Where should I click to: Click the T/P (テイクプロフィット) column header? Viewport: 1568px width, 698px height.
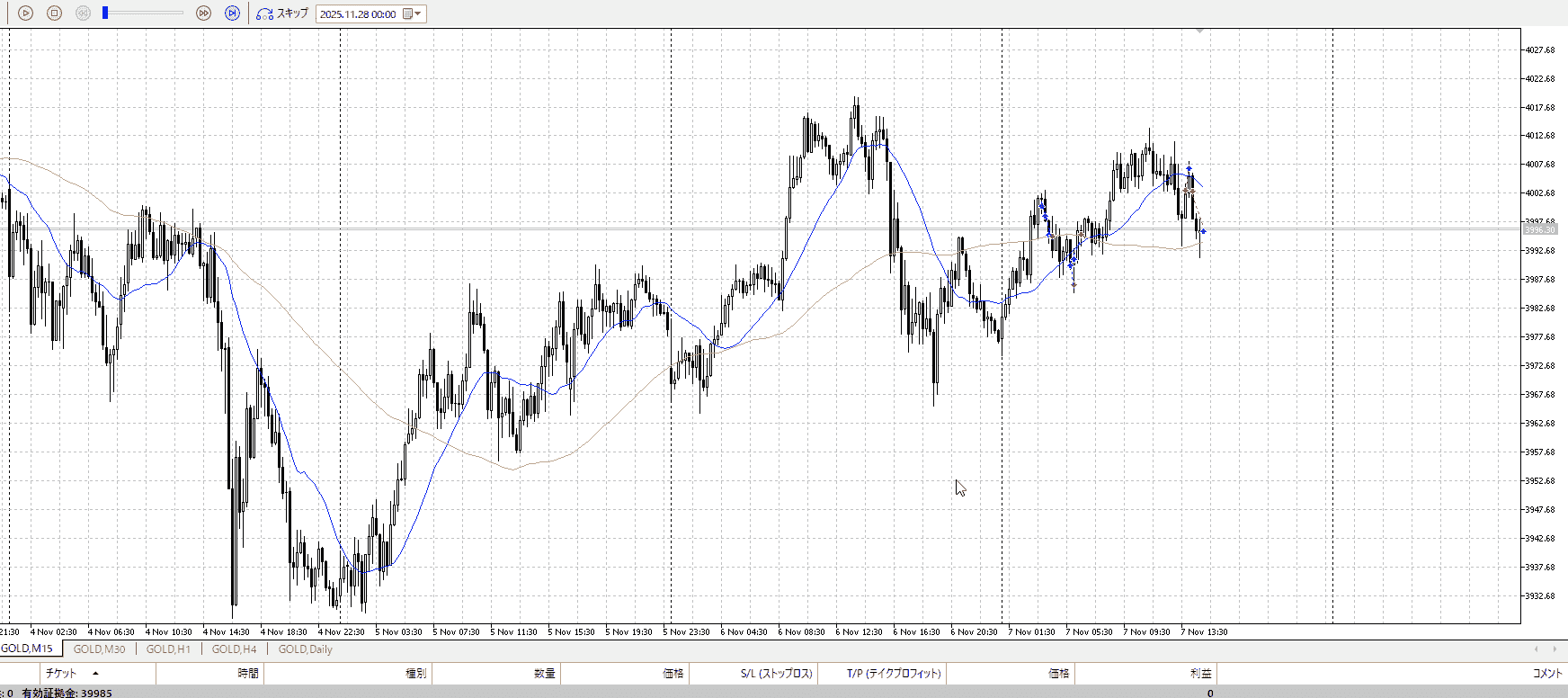(x=893, y=673)
